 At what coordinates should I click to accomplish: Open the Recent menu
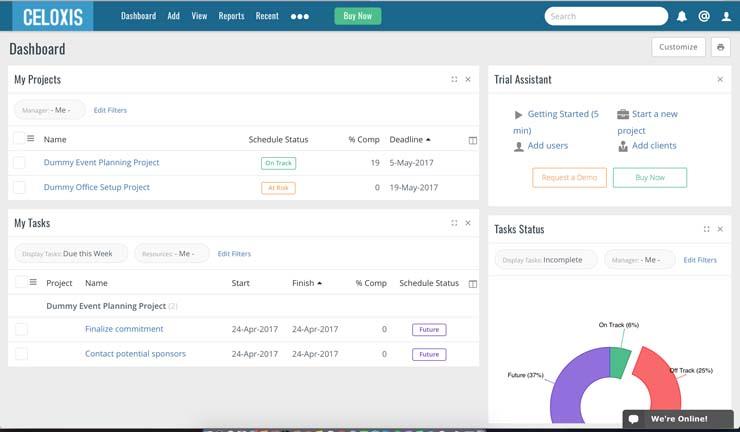coord(267,16)
